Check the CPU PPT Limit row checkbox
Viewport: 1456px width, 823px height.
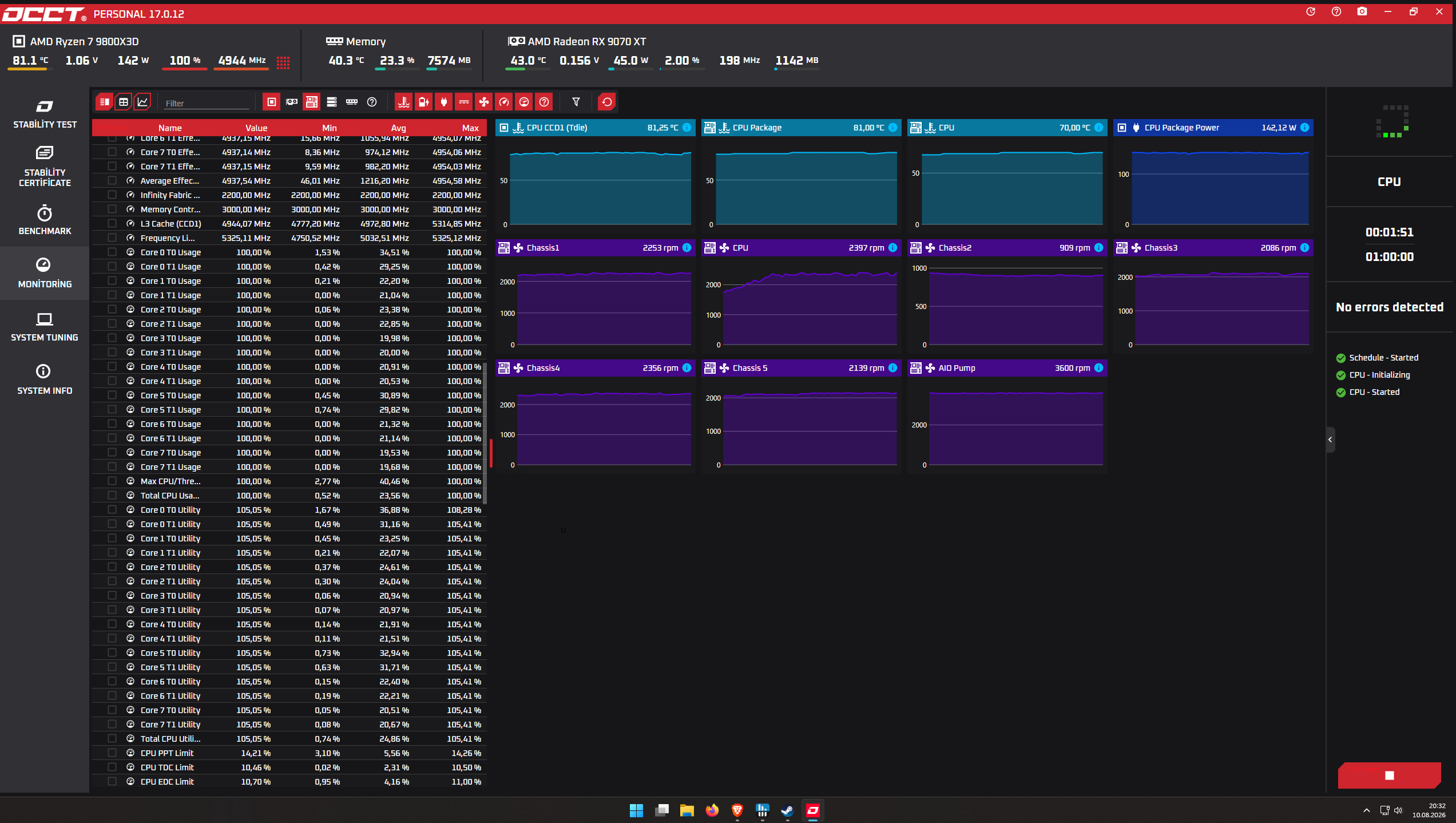click(x=112, y=753)
